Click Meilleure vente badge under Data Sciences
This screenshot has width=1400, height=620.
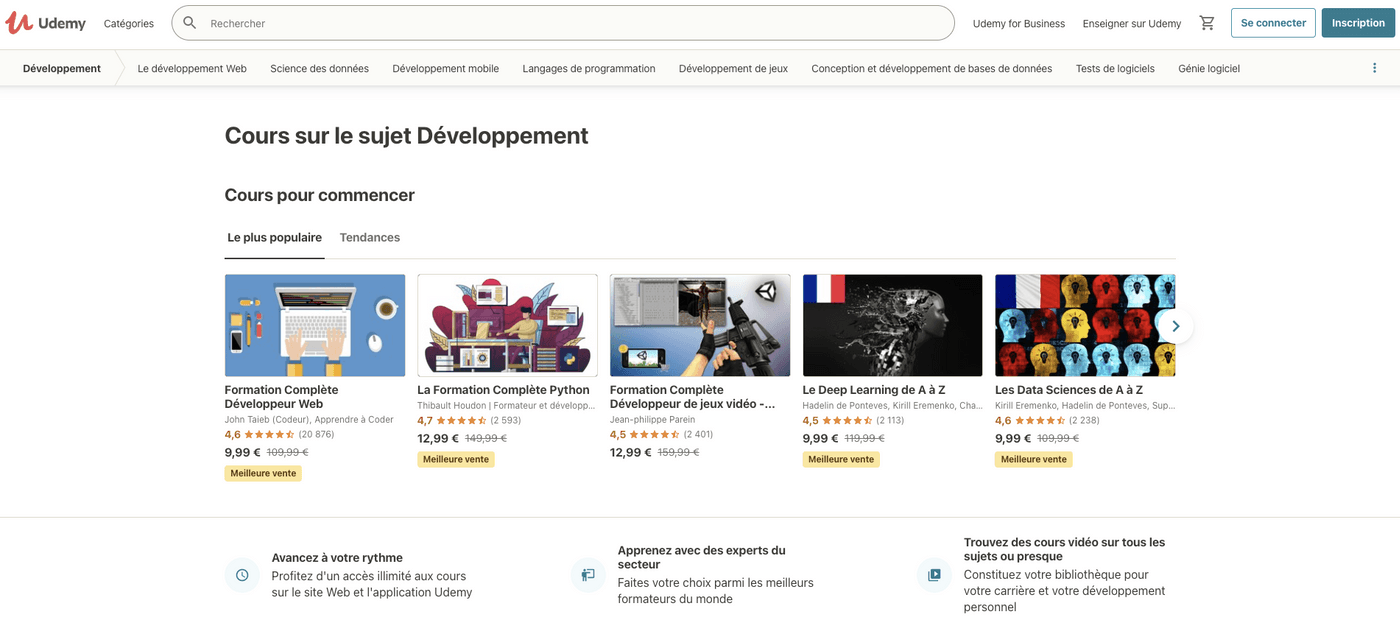click(1033, 459)
